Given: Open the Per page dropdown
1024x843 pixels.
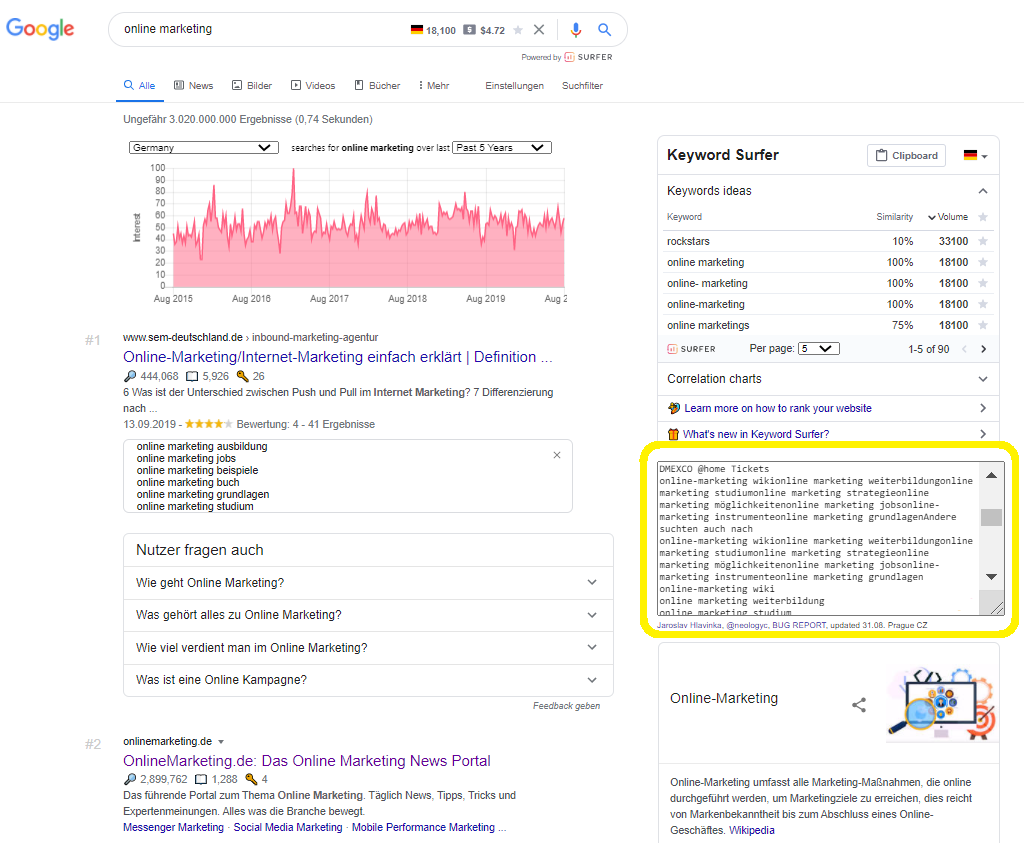Looking at the screenshot, I should (820, 349).
